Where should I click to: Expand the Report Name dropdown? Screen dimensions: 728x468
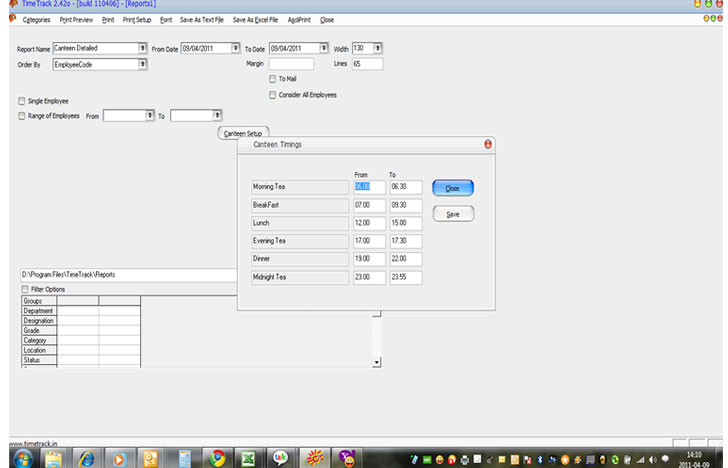tap(143, 48)
